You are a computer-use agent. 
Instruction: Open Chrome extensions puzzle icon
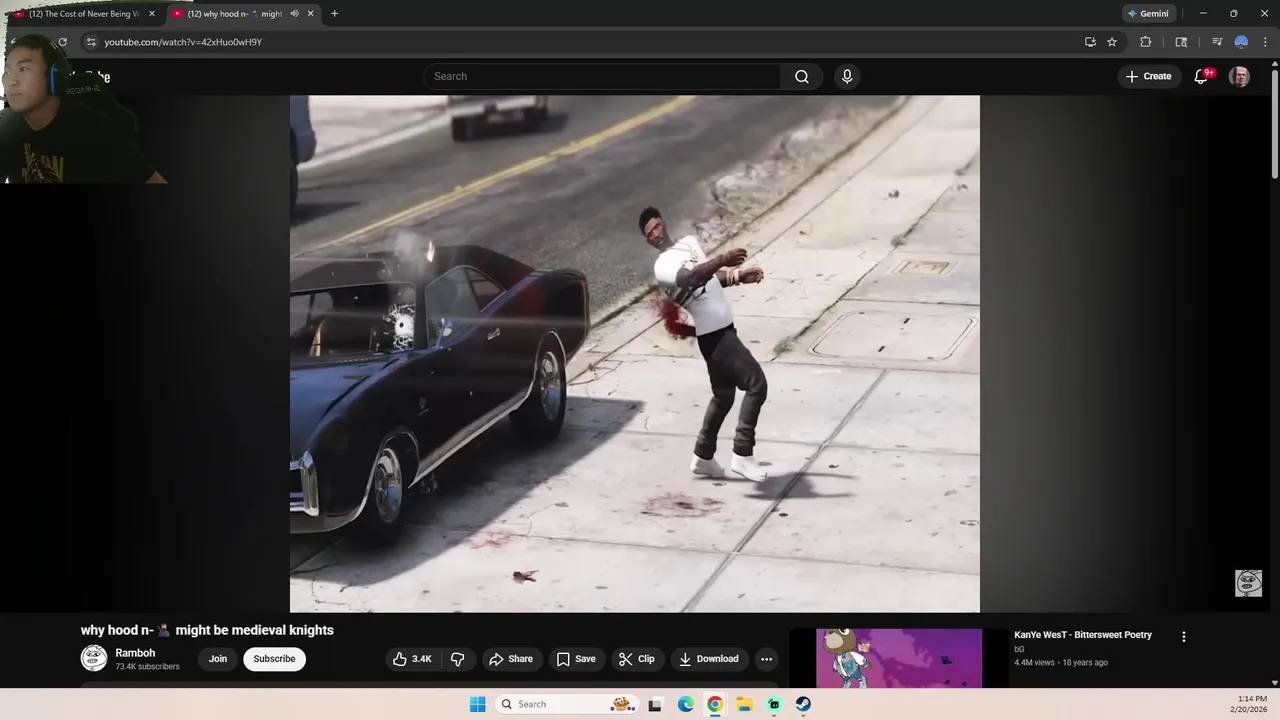click(x=1146, y=42)
